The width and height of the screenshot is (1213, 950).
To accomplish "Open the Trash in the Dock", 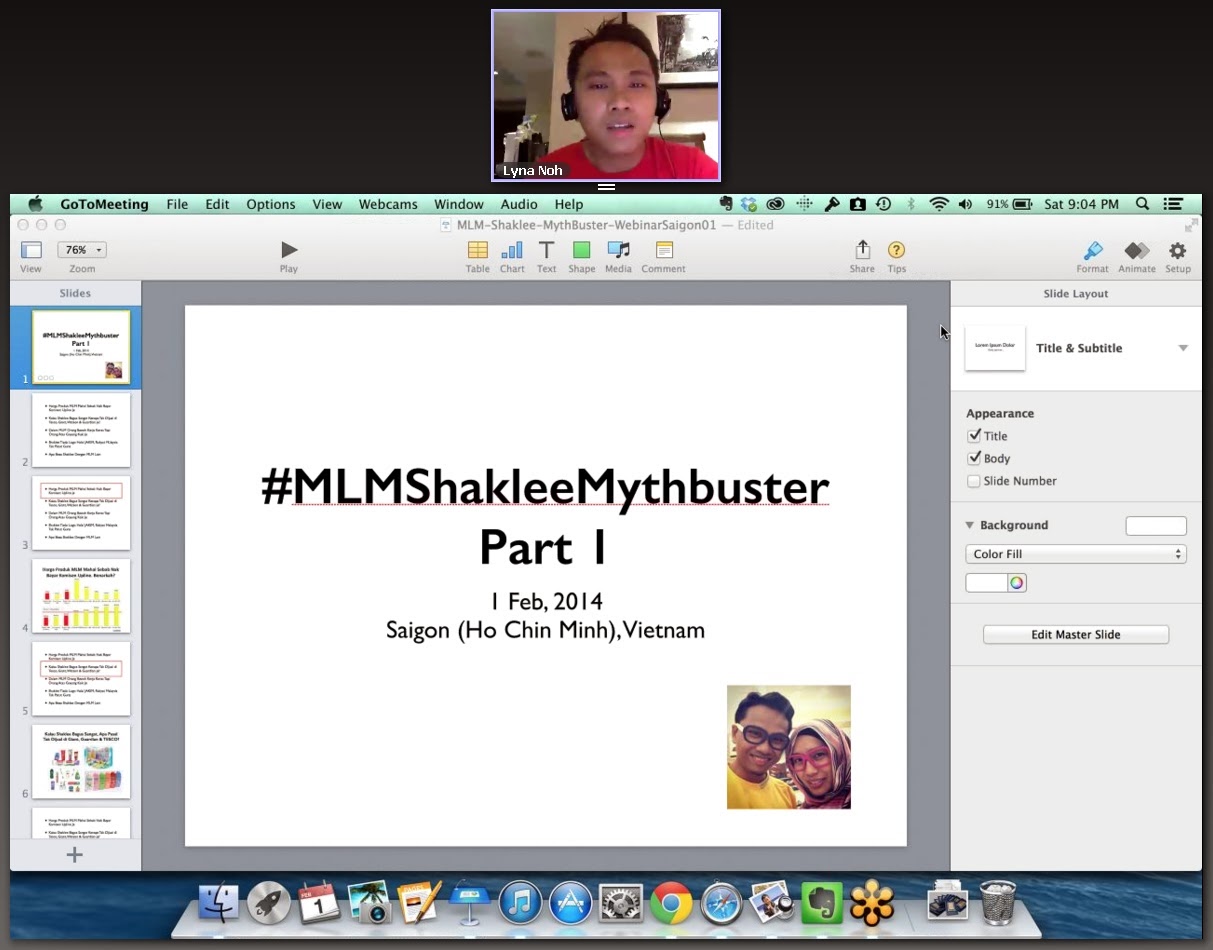I will coord(998,902).
